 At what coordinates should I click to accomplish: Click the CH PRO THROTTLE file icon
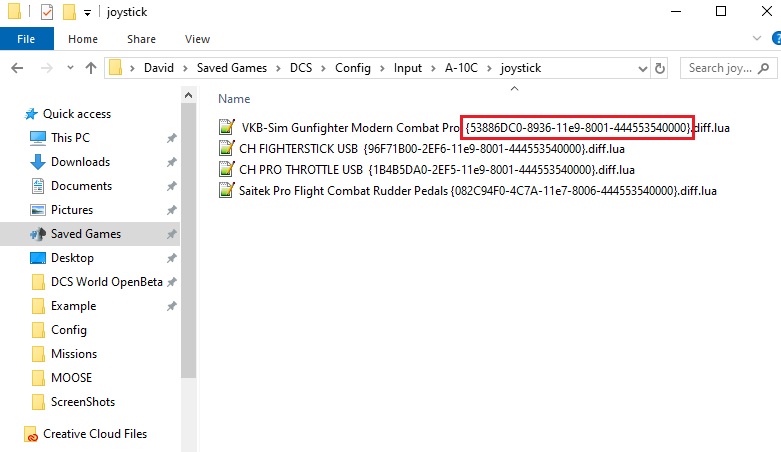click(227, 169)
